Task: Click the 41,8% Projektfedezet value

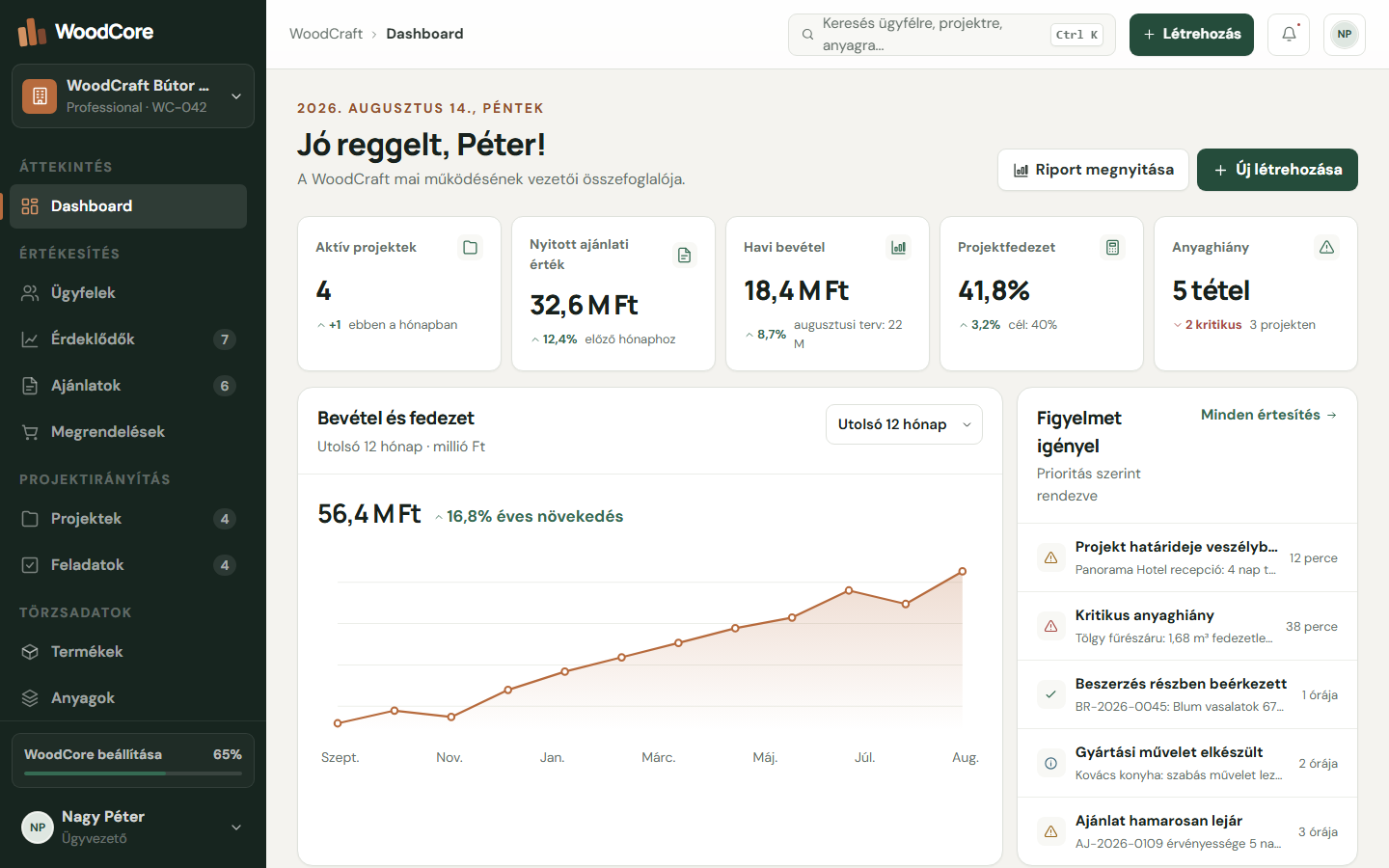Action: 994,290
